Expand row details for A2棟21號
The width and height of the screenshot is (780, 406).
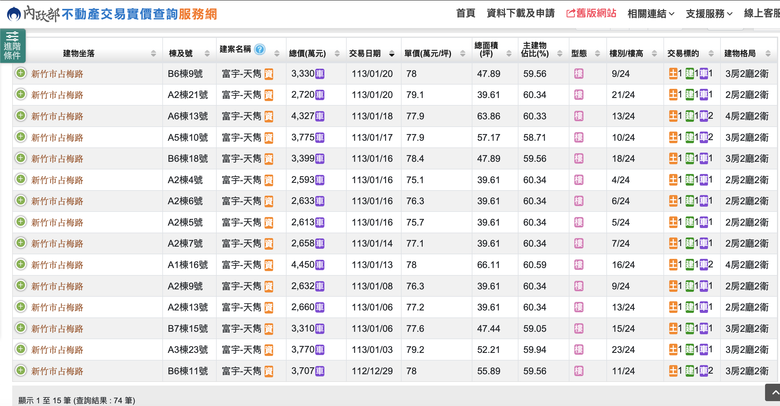click(20, 94)
